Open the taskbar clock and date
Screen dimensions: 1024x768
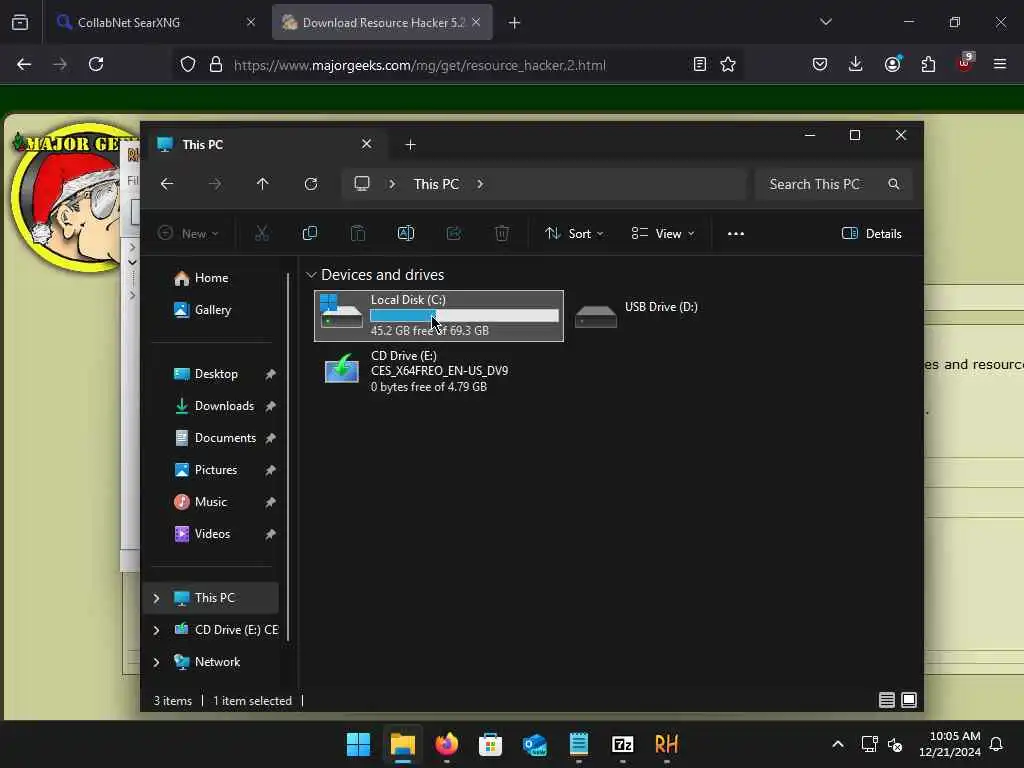[x=950, y=744]
